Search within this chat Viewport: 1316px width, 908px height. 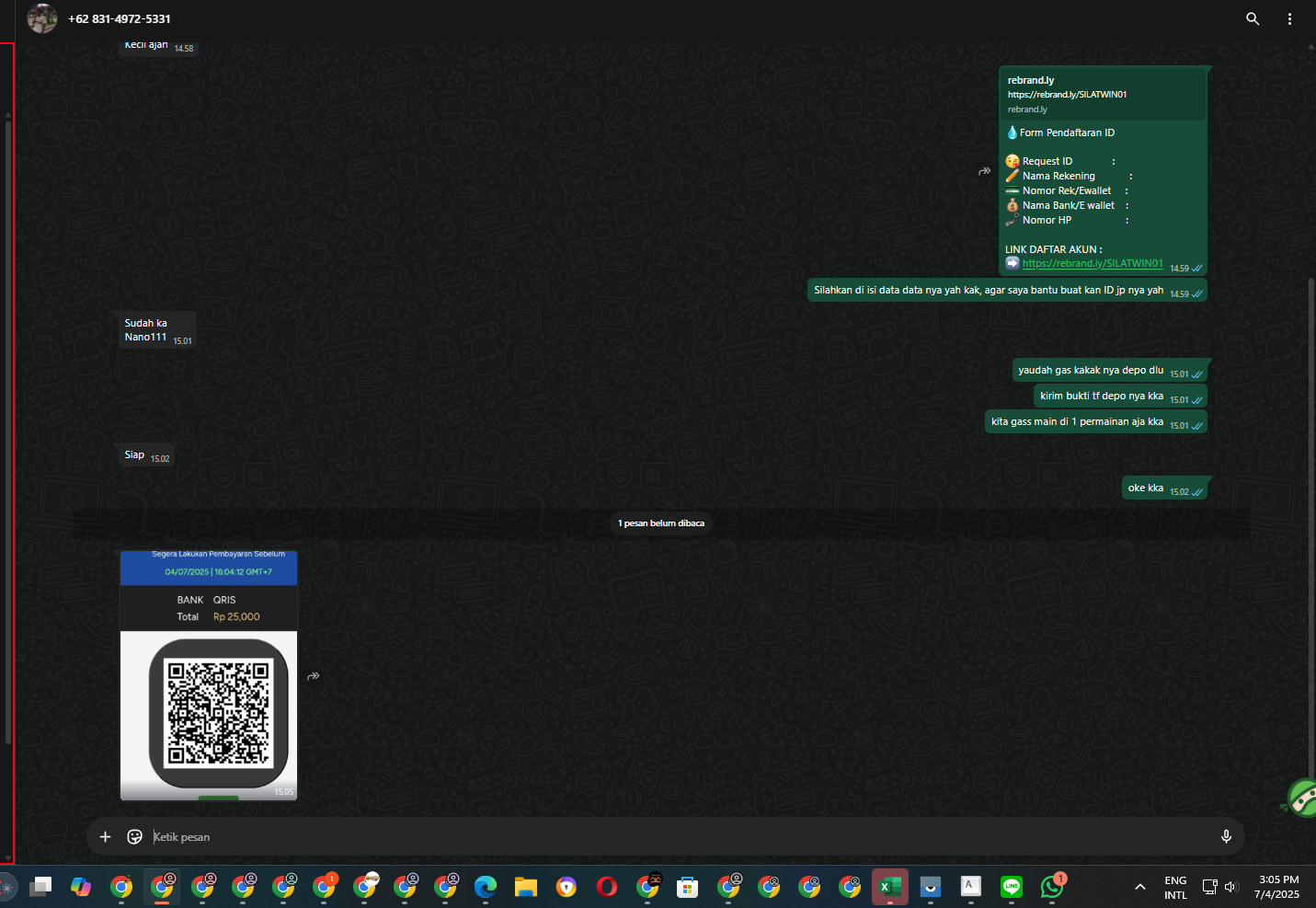pos(1253,18)
